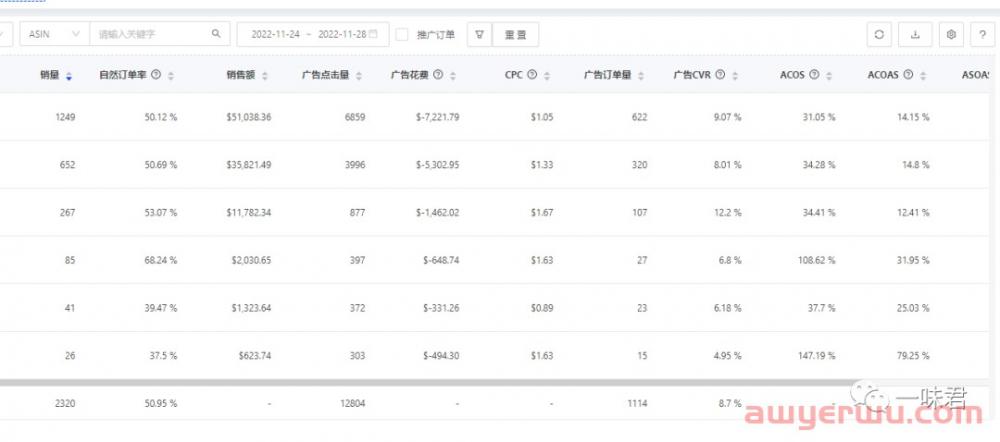Sort by 销售额 column arrows
Screen dimensions: 1000x442
pyautogui.click(x=265, y=76)
